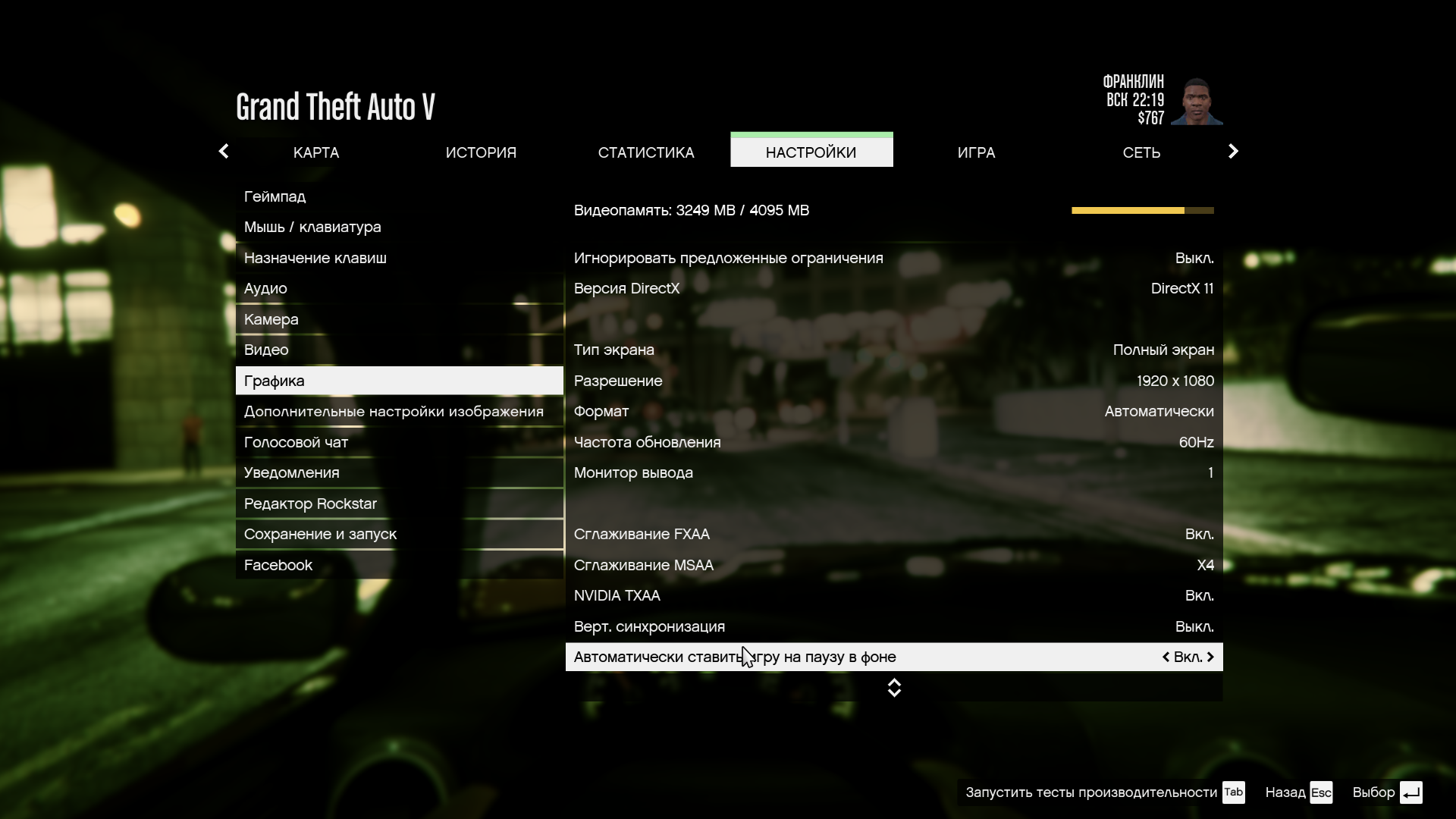Toggle Верт. синхронизация setting
1456x819 pixels.
click(894, 626)
